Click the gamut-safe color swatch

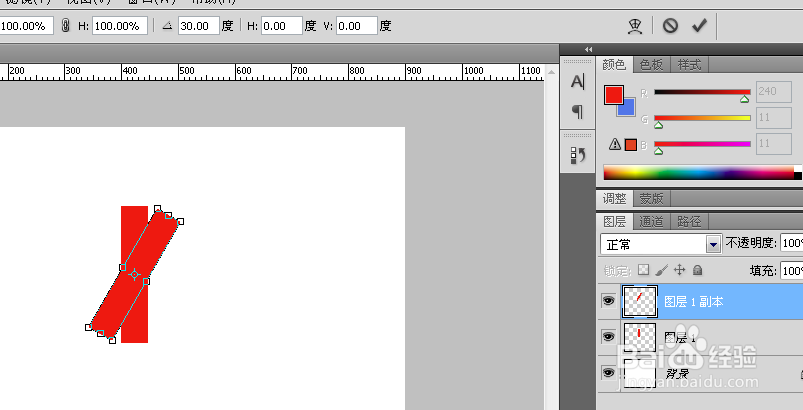(x=630, y=145)
